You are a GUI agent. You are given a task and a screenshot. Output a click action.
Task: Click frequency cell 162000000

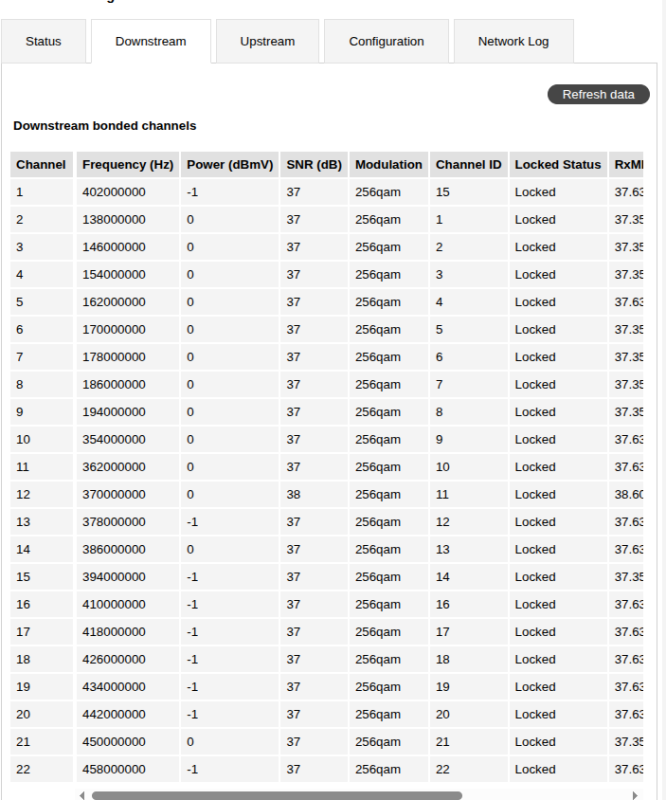tap(128, 302)
